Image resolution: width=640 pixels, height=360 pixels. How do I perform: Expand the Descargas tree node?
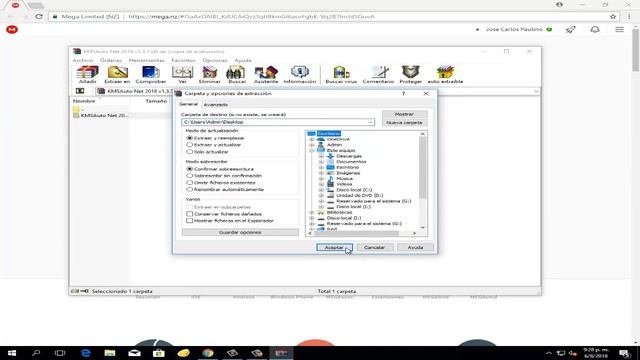click(x=321, y=156)
